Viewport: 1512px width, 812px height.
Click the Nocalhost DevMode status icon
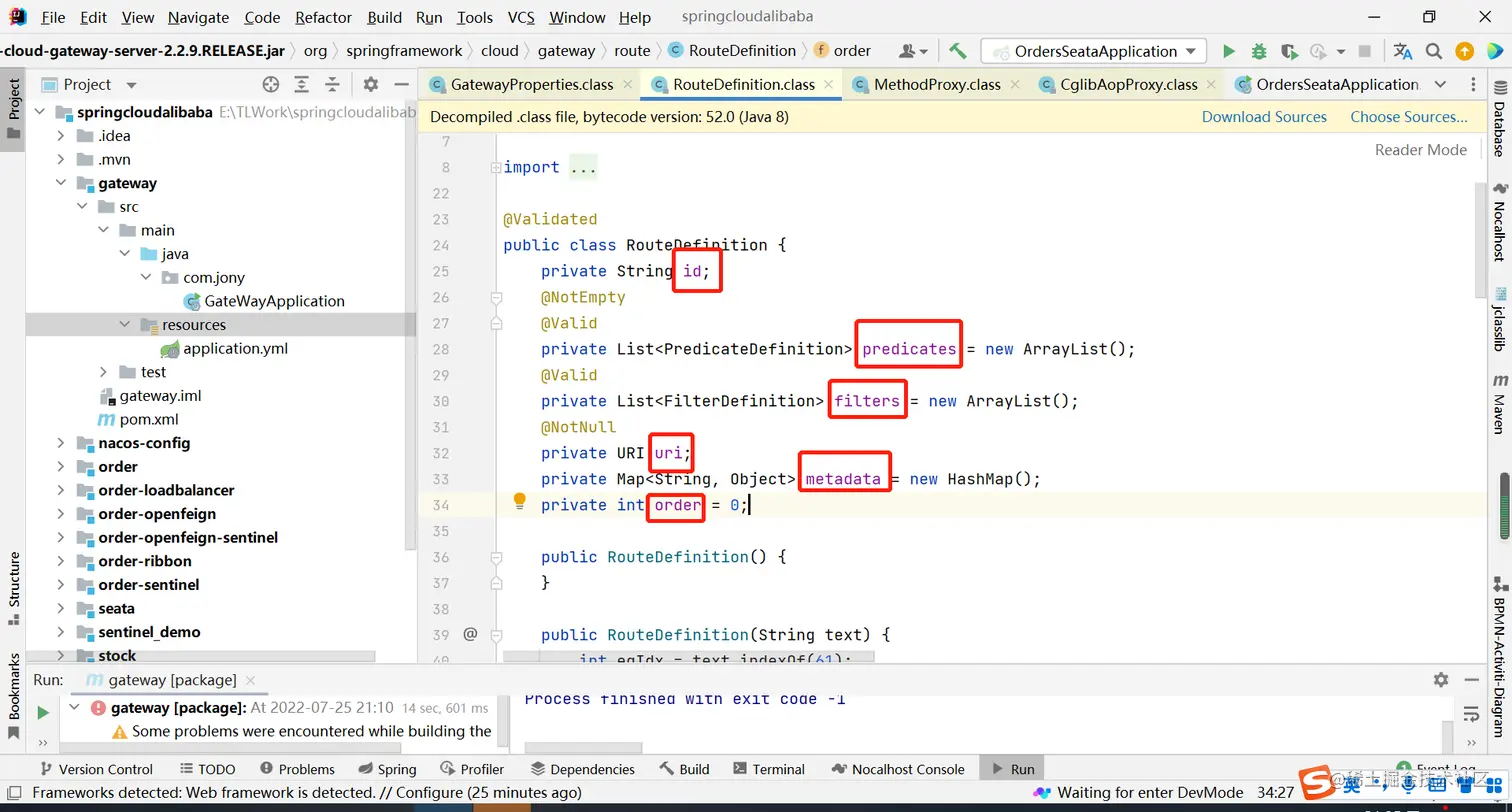1043,793
